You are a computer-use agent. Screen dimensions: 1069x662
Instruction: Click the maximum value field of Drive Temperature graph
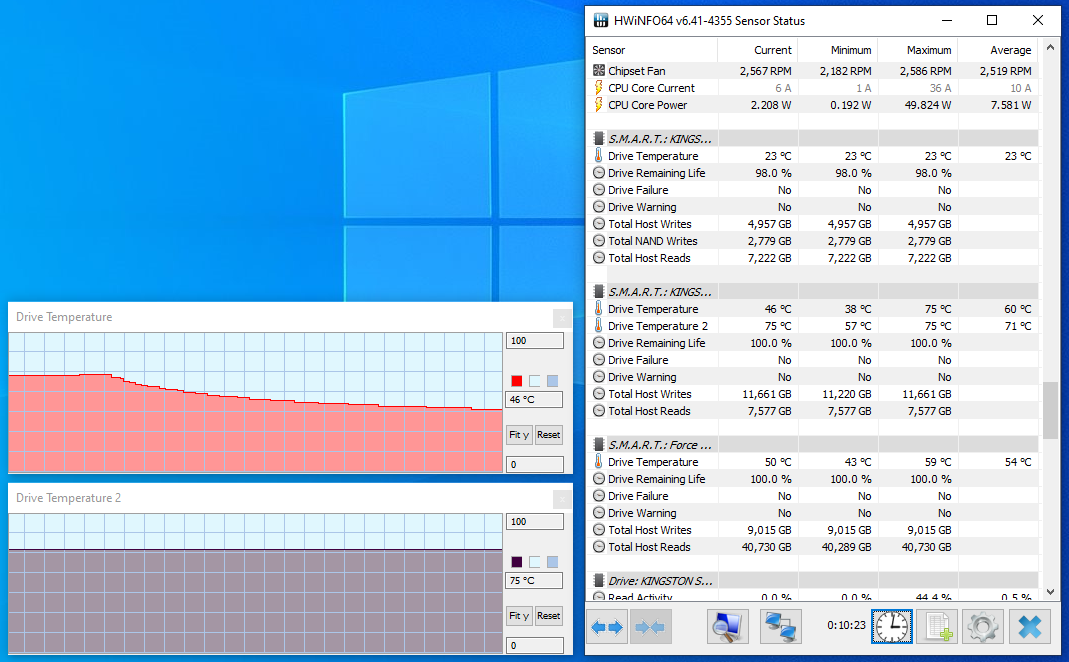(534, 340)
